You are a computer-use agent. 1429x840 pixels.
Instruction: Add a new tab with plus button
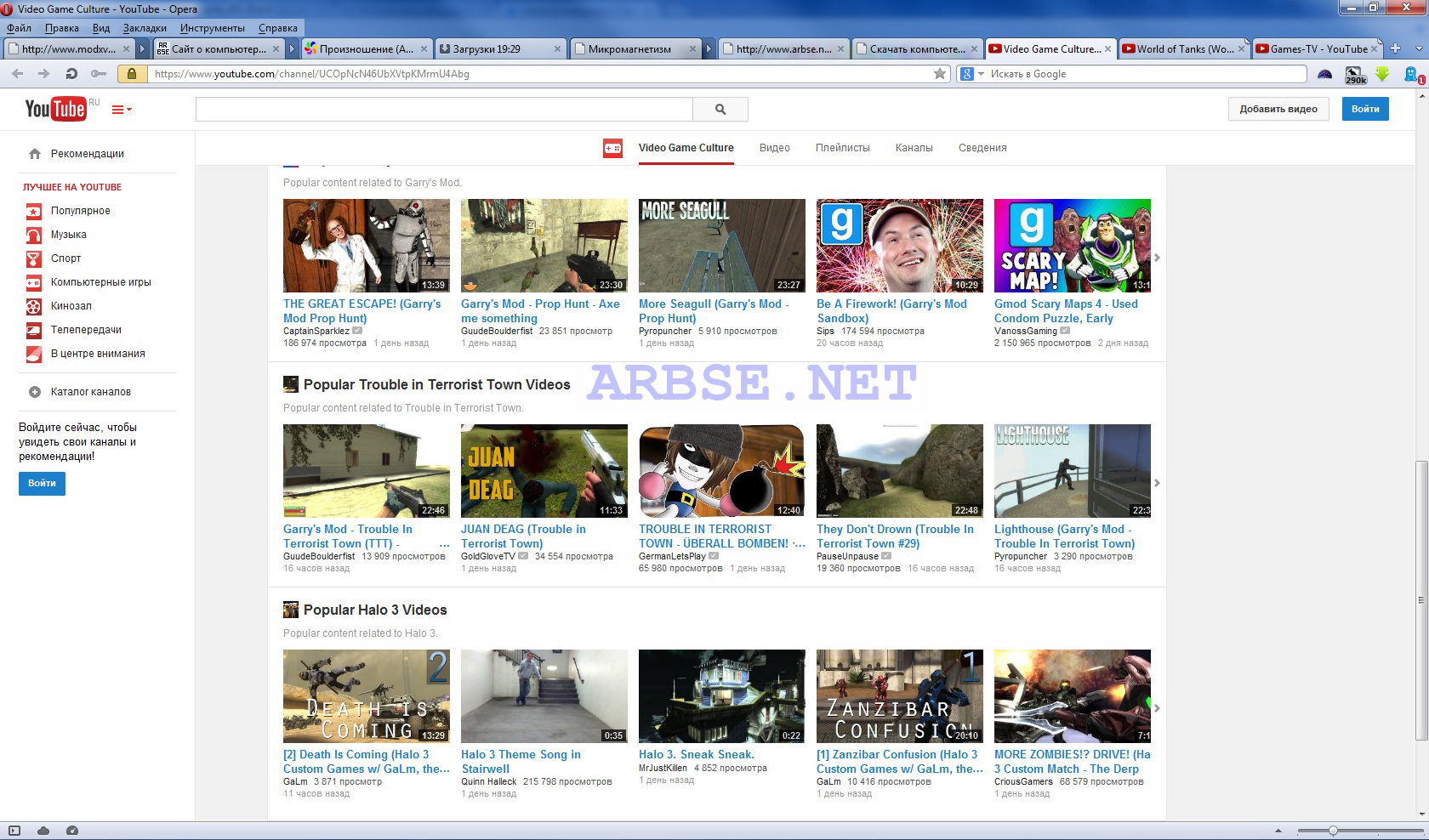(x=1396, y=48)
